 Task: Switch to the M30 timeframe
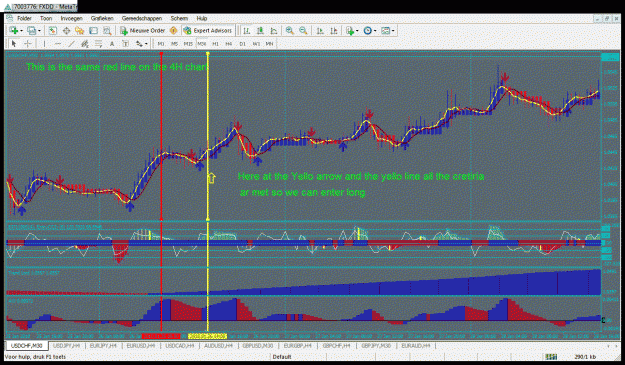(202, 44)
